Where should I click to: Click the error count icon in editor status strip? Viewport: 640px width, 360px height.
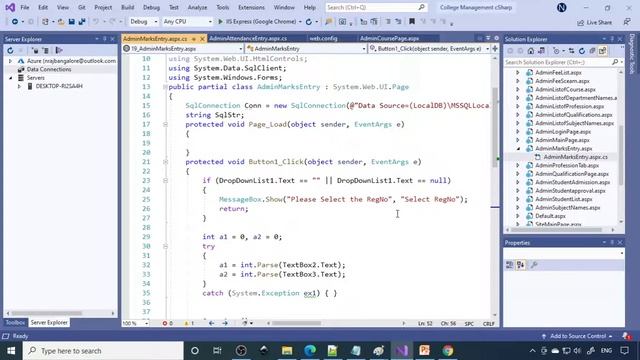(x=165, y=323)
